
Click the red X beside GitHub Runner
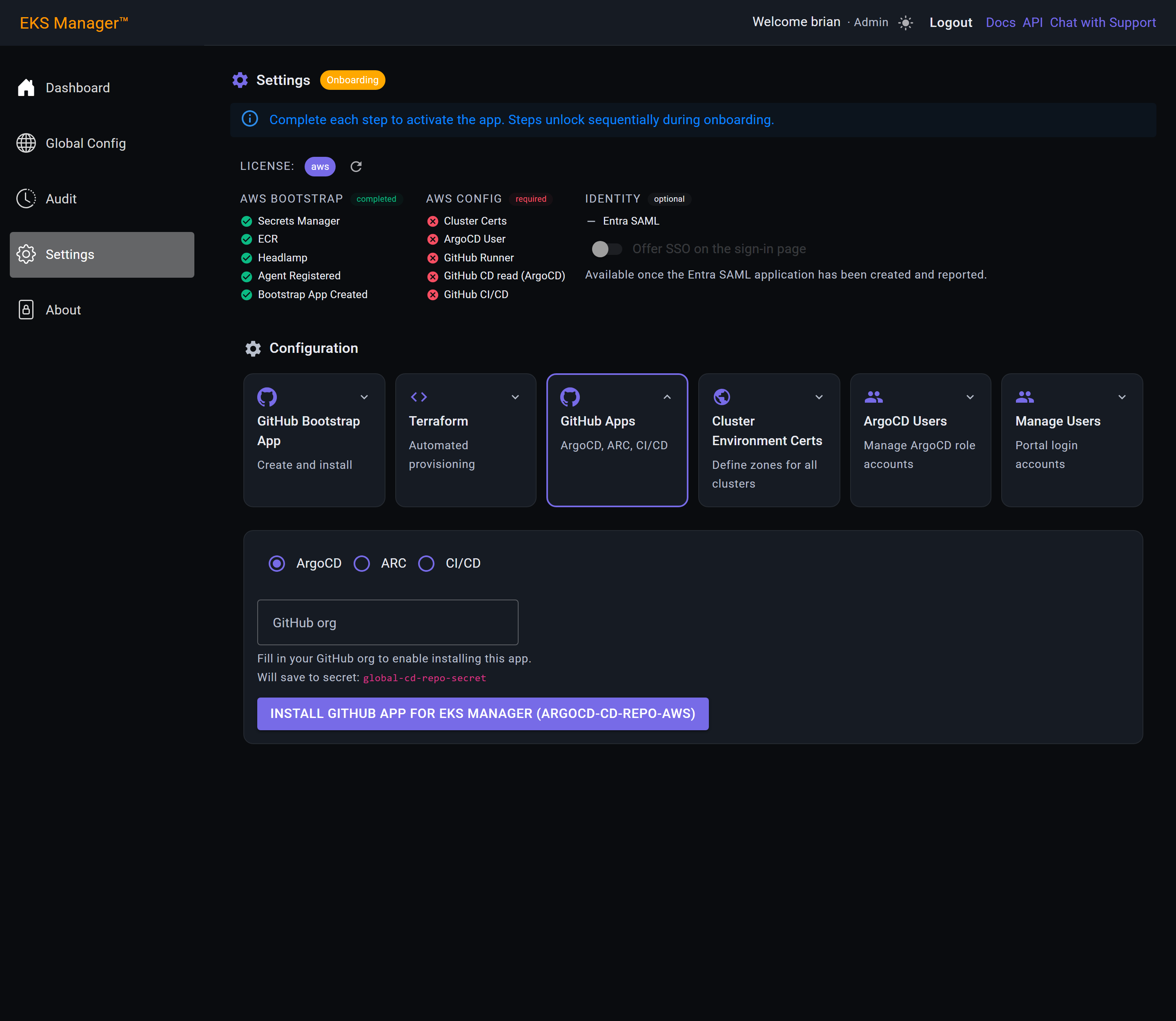tap(433, 258)
